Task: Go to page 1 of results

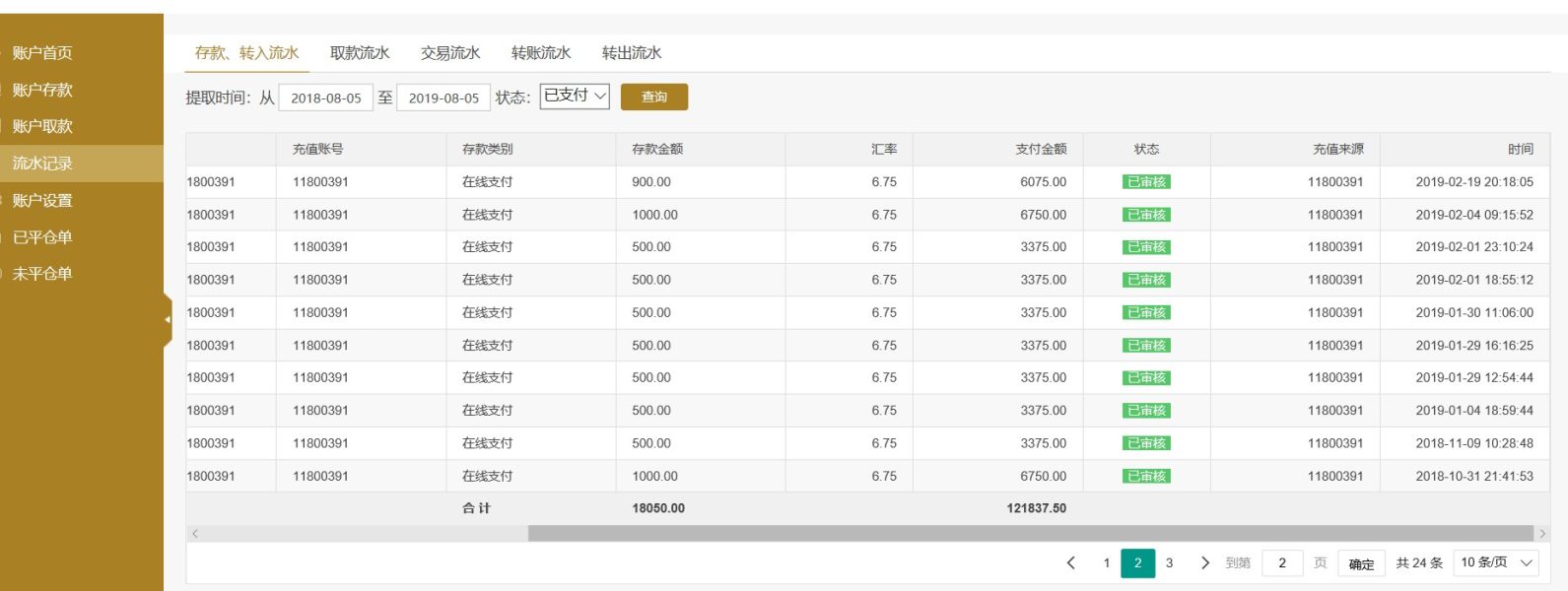Action: point(1107,563)
